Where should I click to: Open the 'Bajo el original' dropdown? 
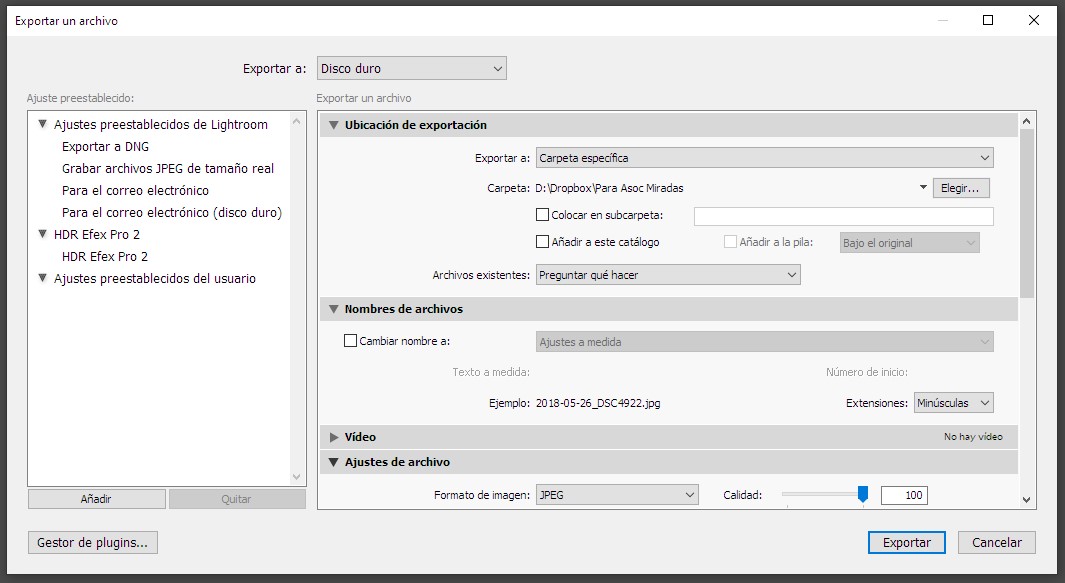[x=909, y=243]
